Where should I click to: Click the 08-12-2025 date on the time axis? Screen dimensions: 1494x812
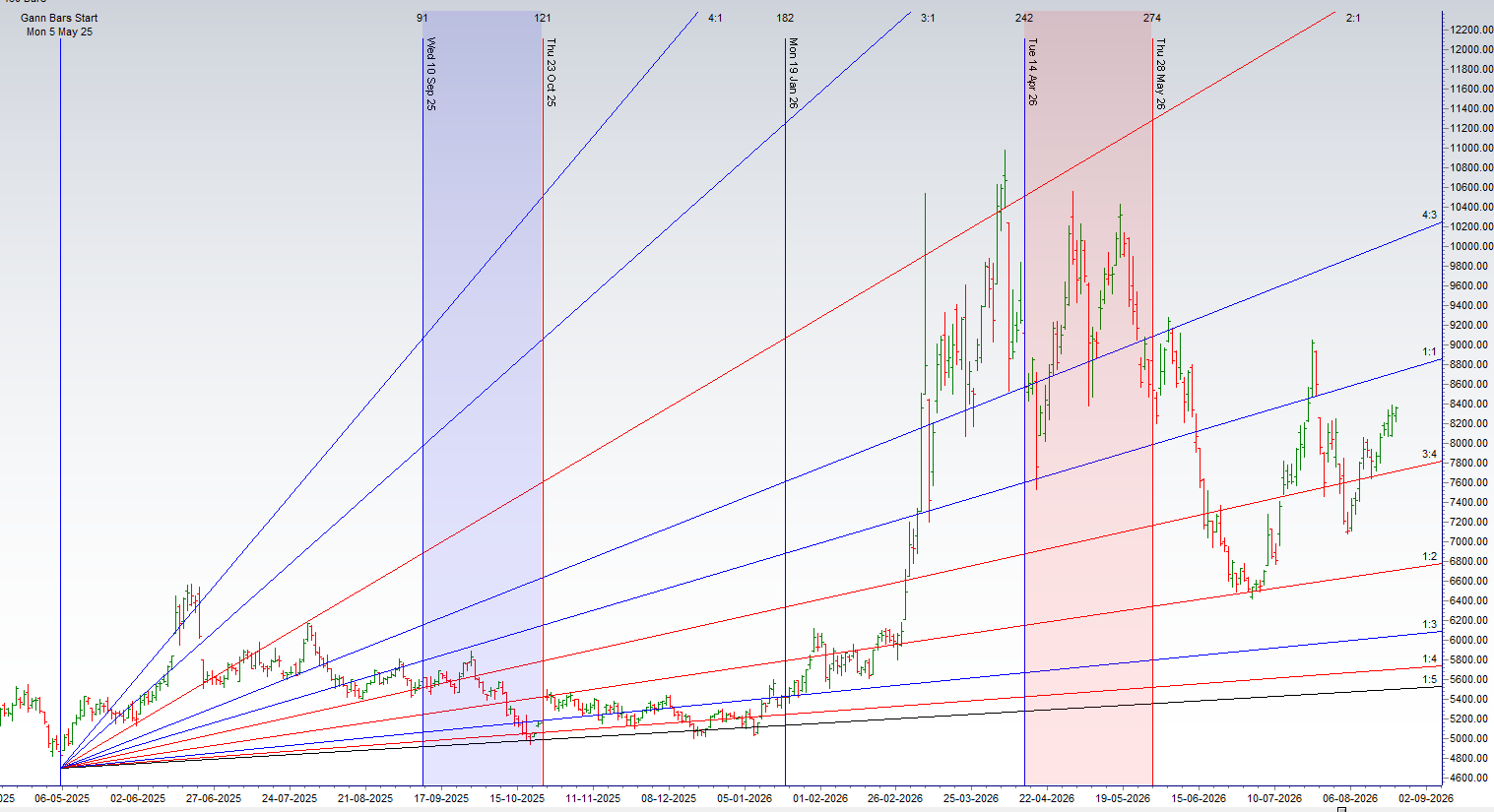coord(669,798)
